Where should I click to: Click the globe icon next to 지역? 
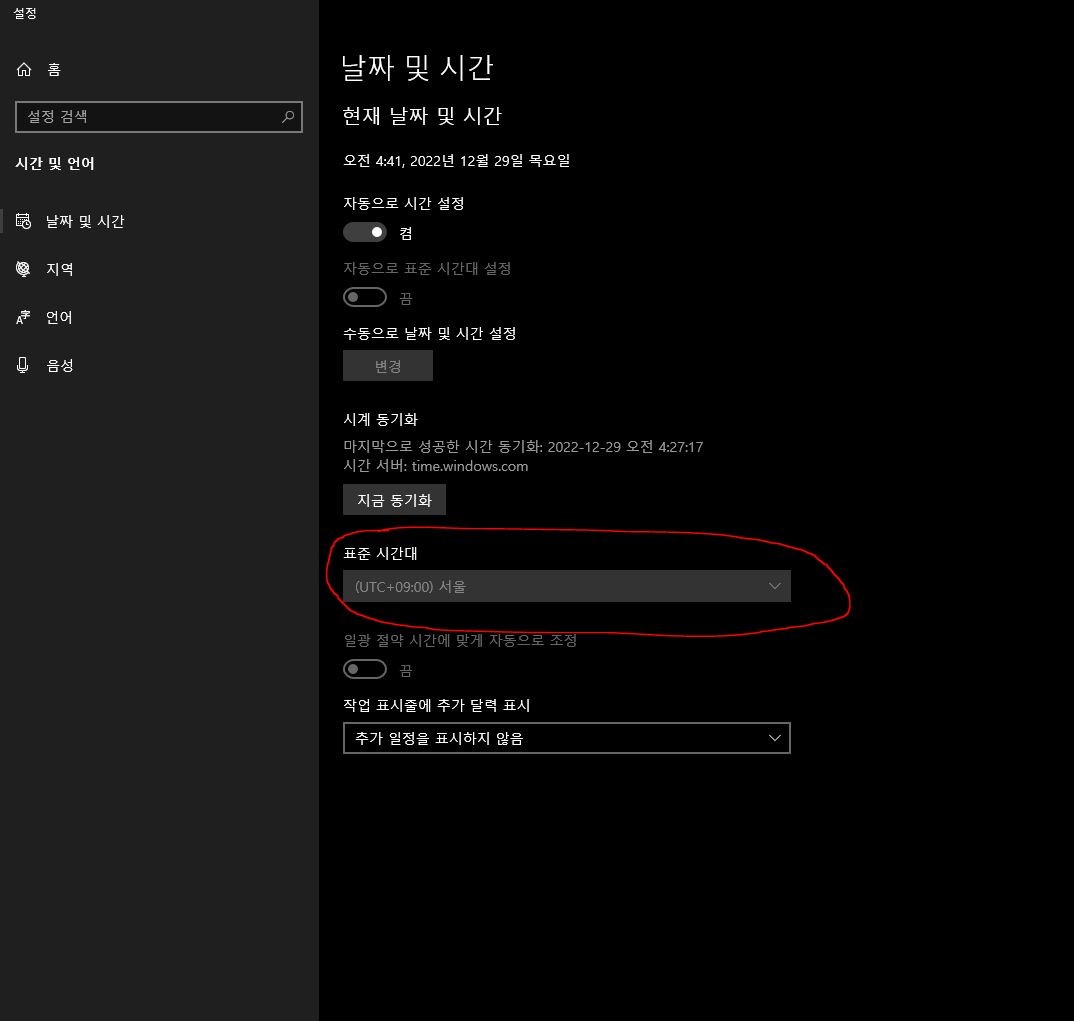click(24, 269)
